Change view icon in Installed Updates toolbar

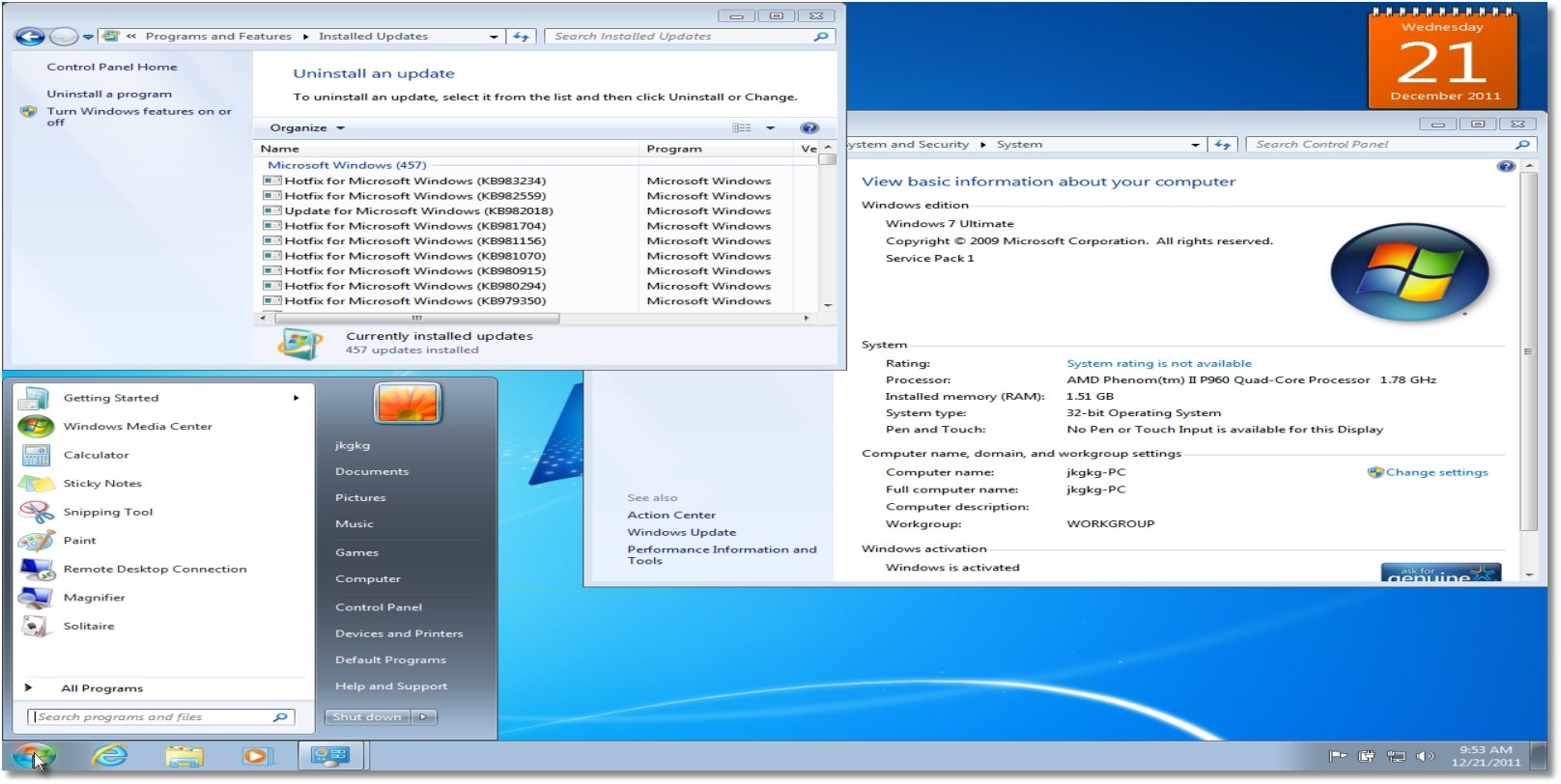click(x=742, y=127)
